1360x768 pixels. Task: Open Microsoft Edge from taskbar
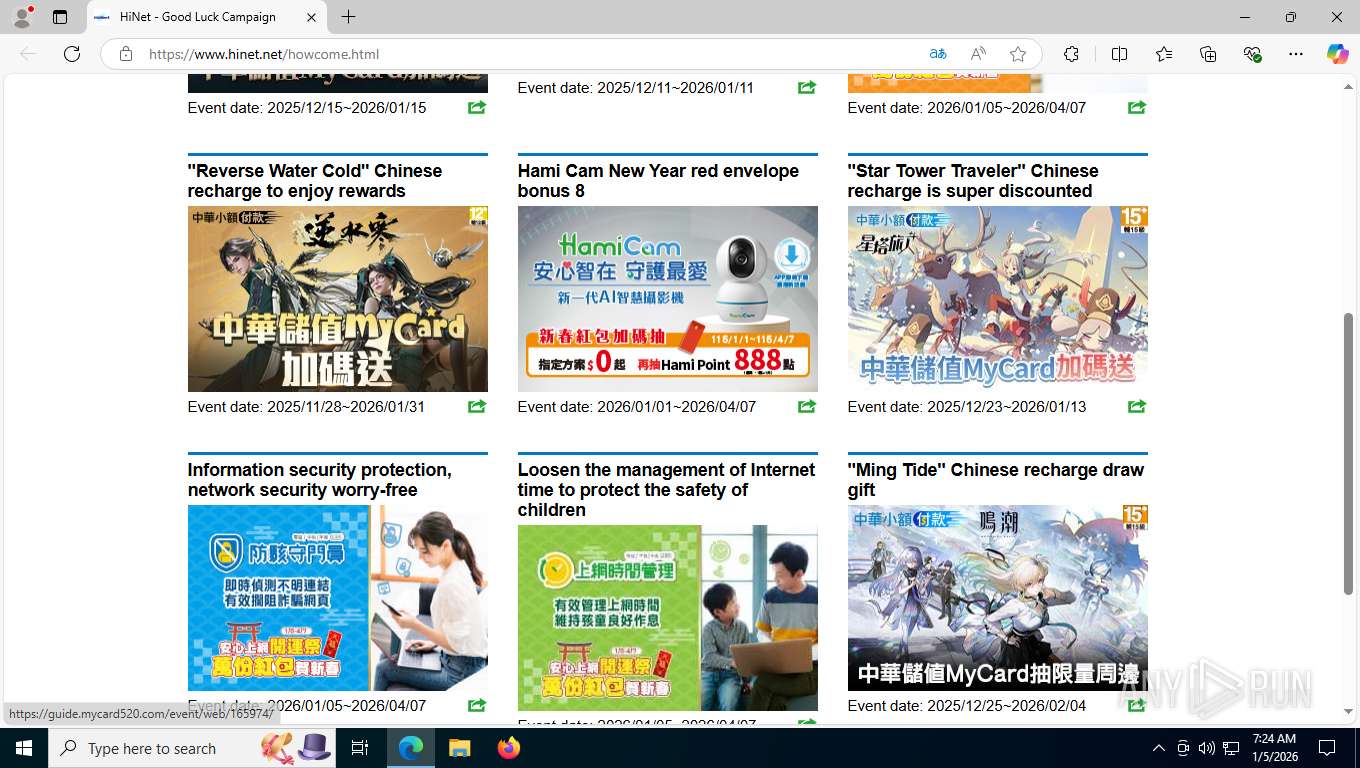pos(411,748)
